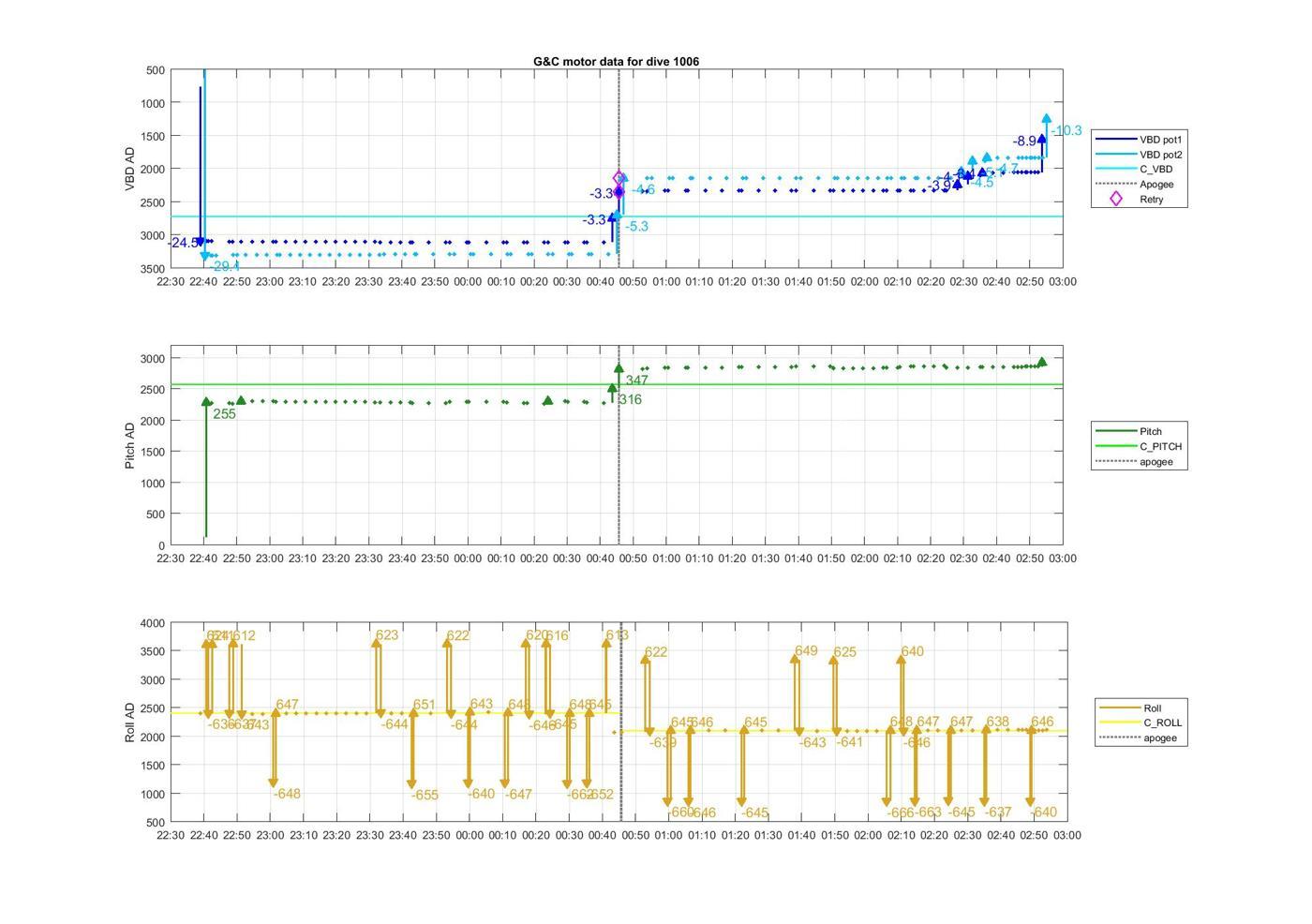The width and height of the screenshot is (1312, 924).
Task: Click the '-637' annotation in the Roll plot
Action: pyautogui.click(x=998, y=813)
